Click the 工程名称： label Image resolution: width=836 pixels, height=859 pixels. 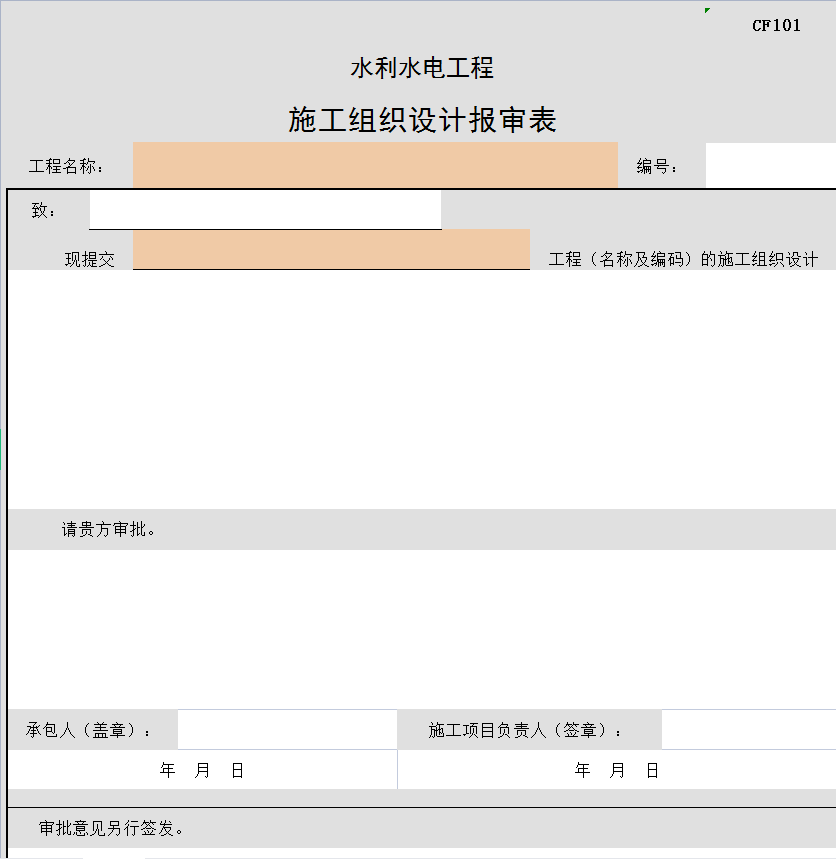pos(66,166)
